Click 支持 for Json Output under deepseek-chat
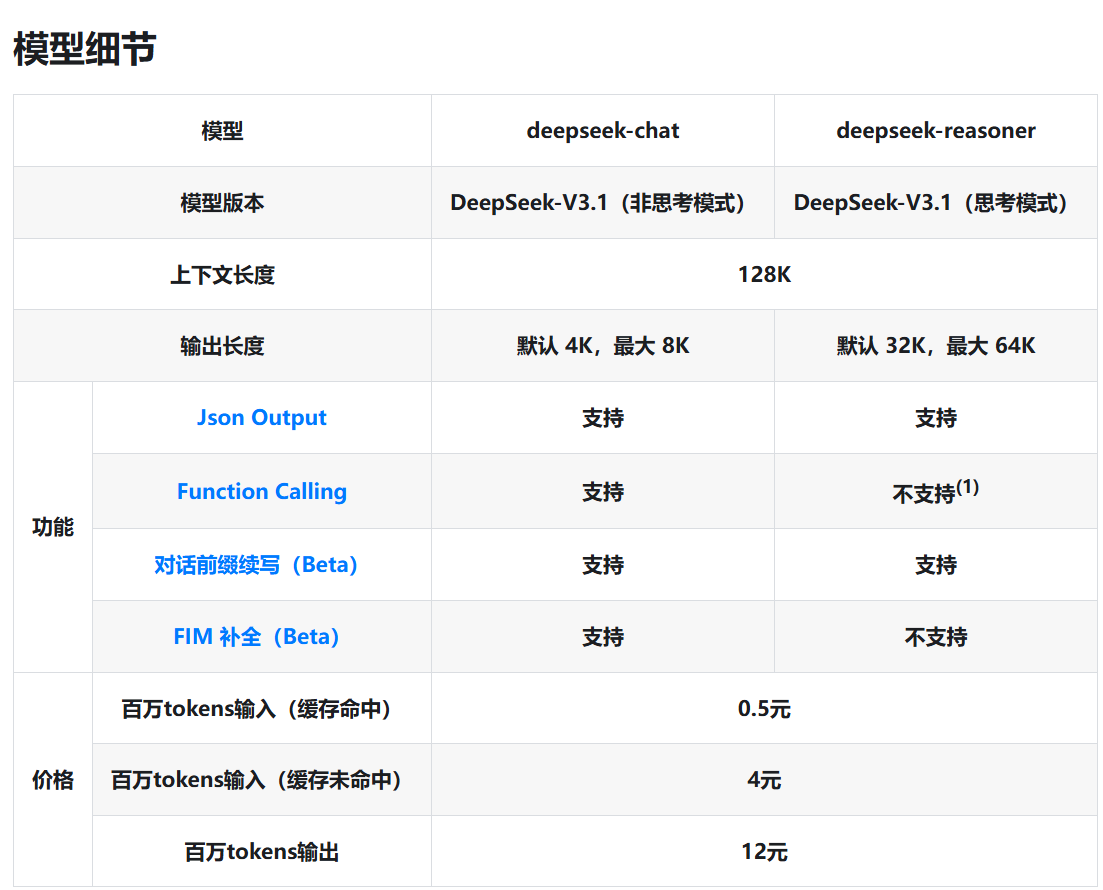The image size is (1103, 890). (603, 418)
